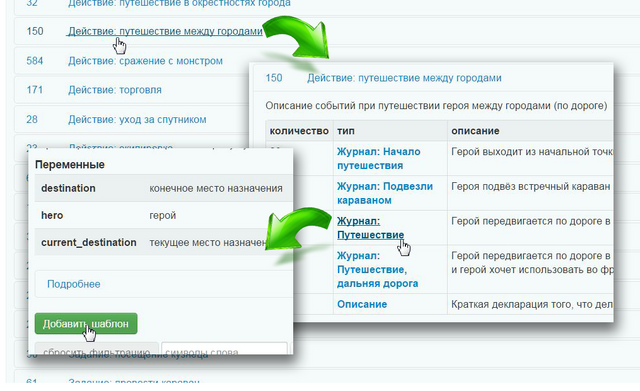Open link 'Действие: торговля'
Viewport: 640px width, 391px height.
115,90
